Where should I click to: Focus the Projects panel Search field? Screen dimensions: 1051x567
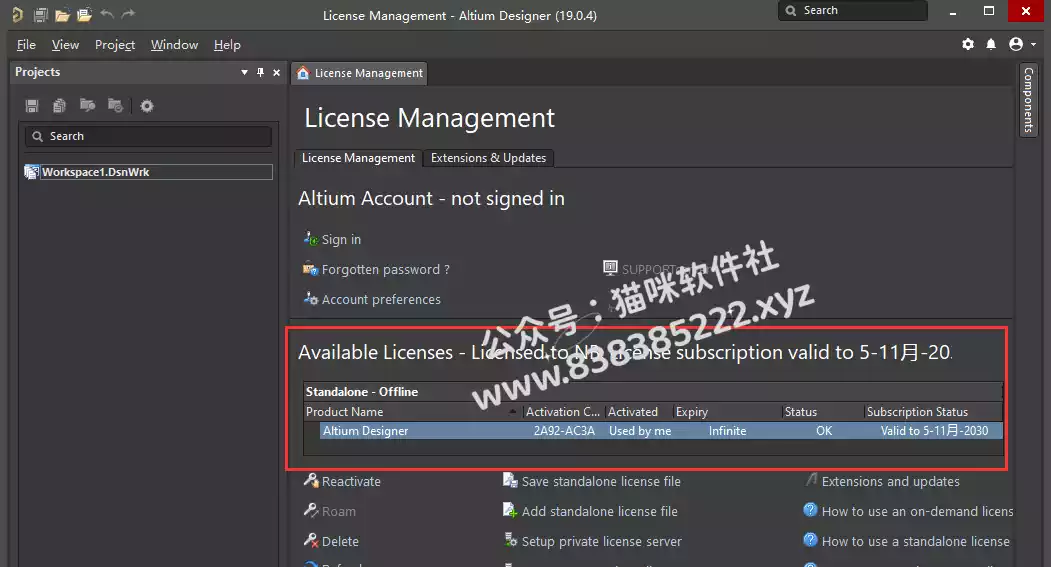148,136
